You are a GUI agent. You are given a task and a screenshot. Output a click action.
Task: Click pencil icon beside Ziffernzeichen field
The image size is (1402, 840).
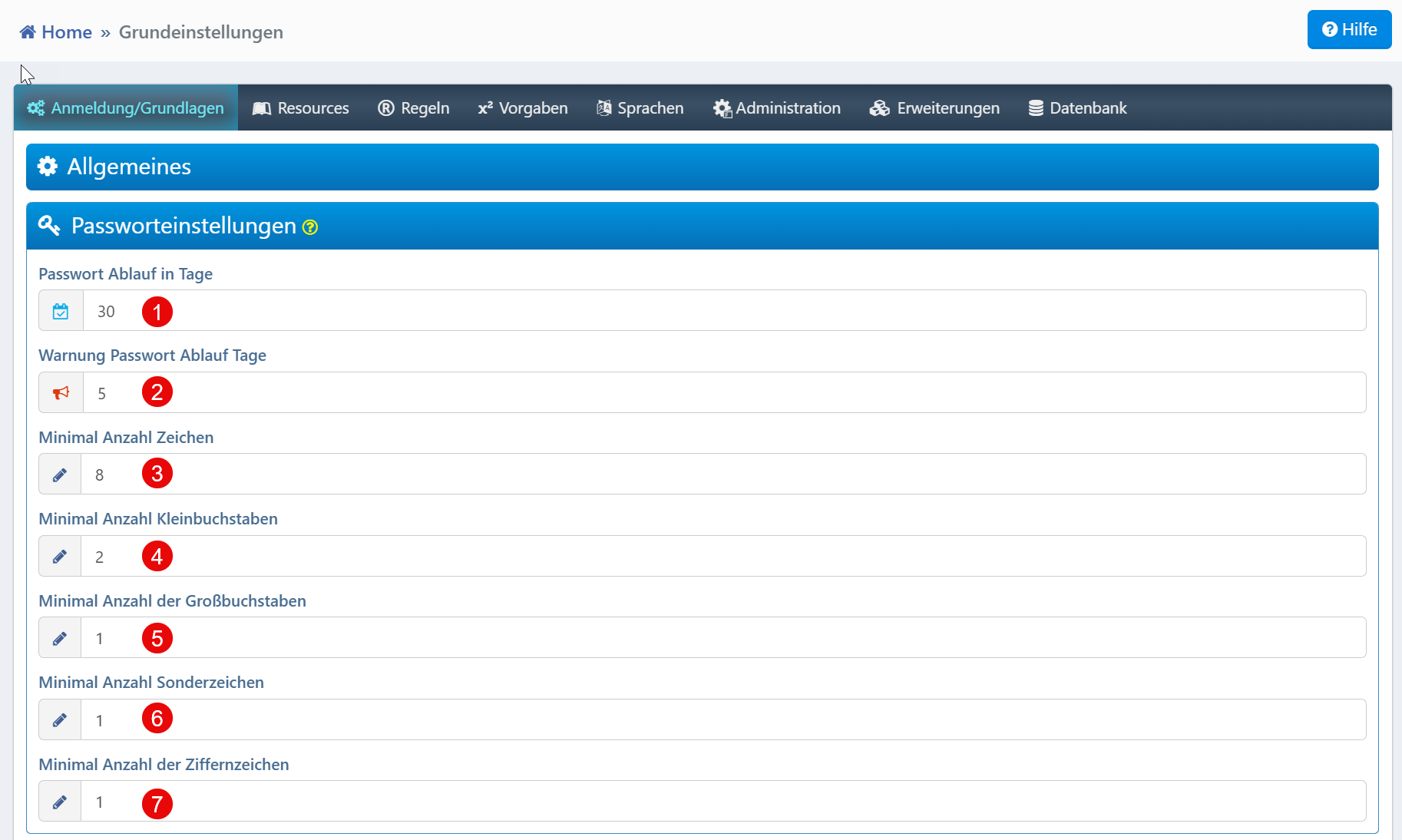point(60,802)
